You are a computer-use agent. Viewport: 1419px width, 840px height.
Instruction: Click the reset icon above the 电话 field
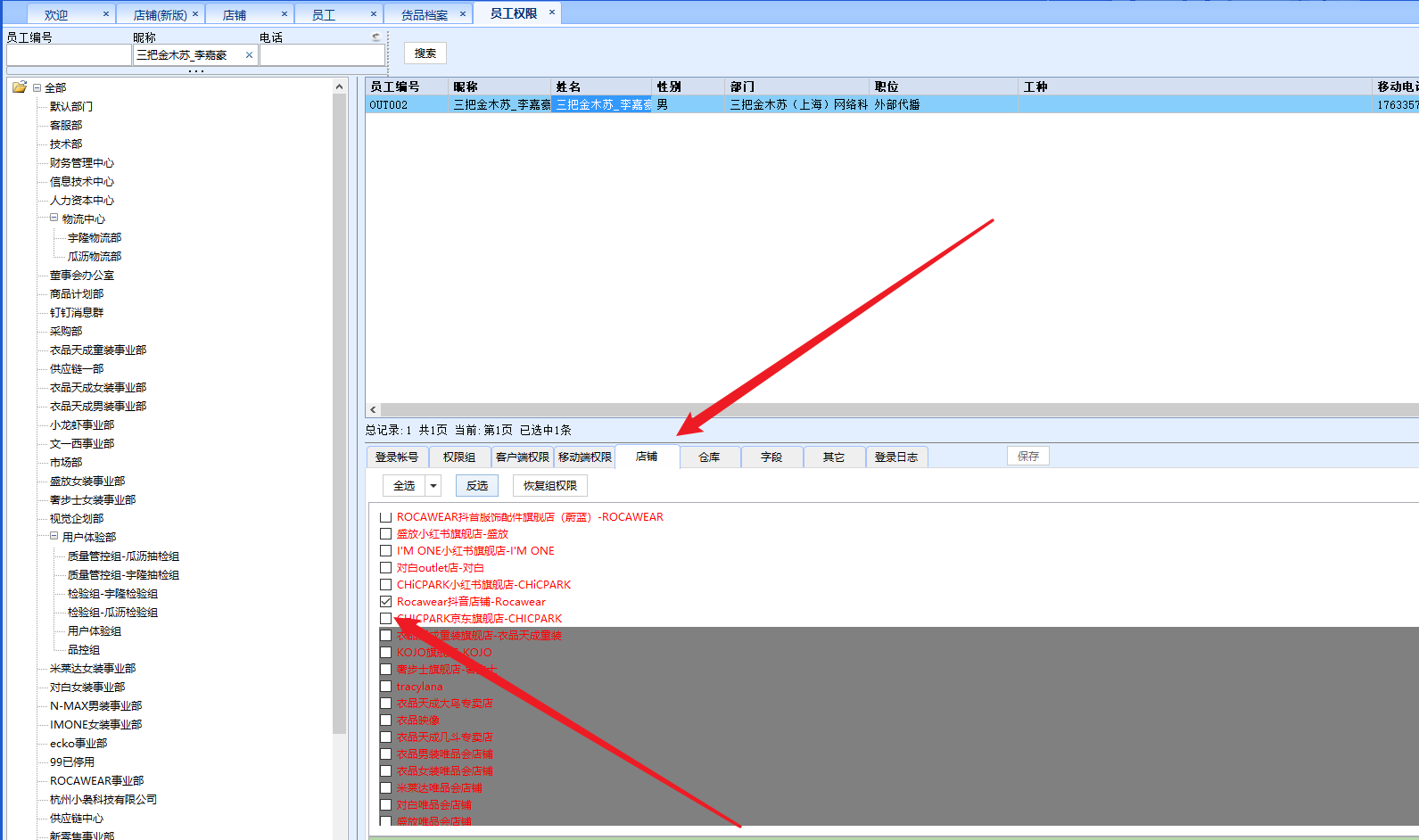[376, 37]
